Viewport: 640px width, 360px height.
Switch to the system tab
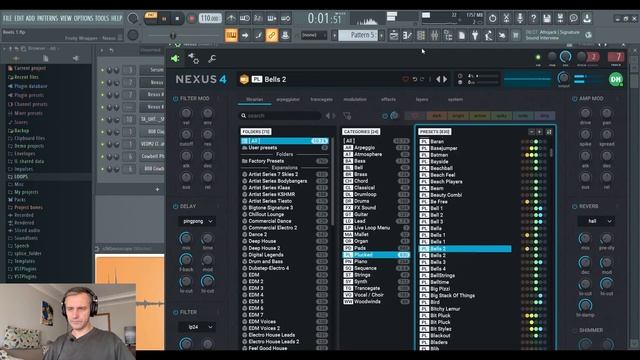click(x=455, y=100)
